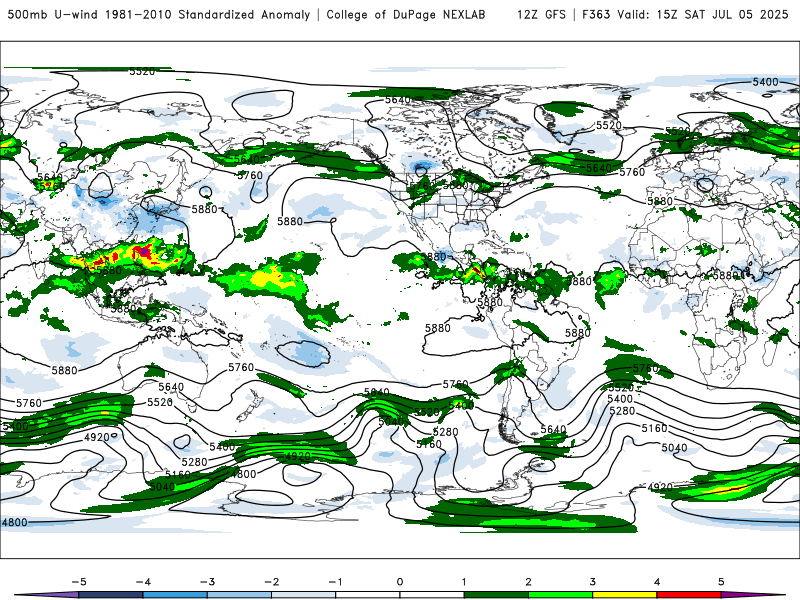Click the '1' colorbar tick label
The width and height of the screenshot is (800, 600).
point(464,582)
